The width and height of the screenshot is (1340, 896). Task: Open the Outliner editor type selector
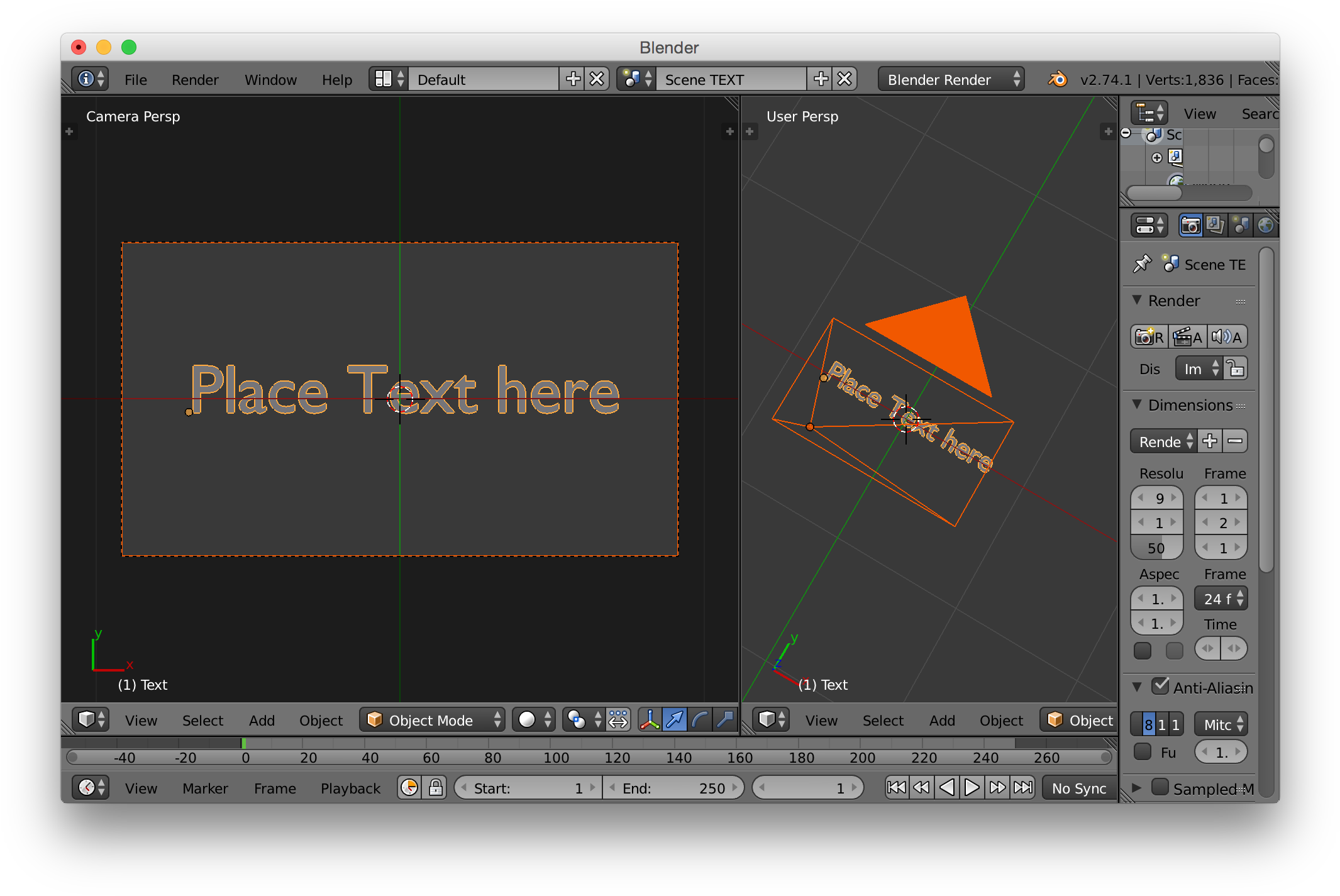pyautogui.click(x=1149, y=114)
